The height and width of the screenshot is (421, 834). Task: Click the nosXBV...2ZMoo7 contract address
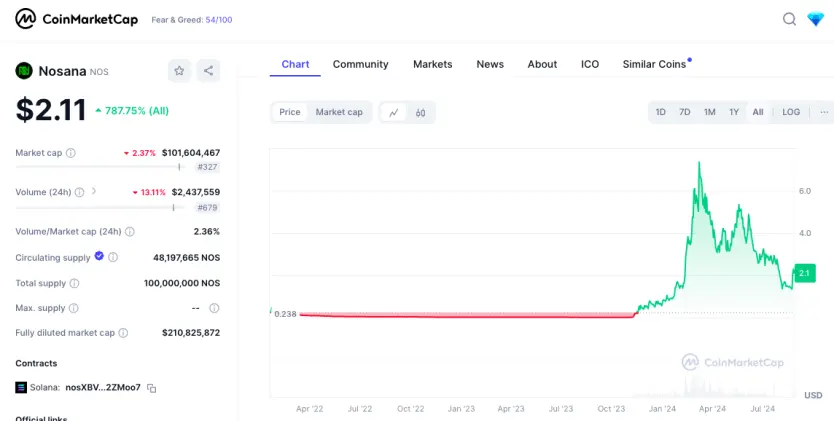(103, 388)
